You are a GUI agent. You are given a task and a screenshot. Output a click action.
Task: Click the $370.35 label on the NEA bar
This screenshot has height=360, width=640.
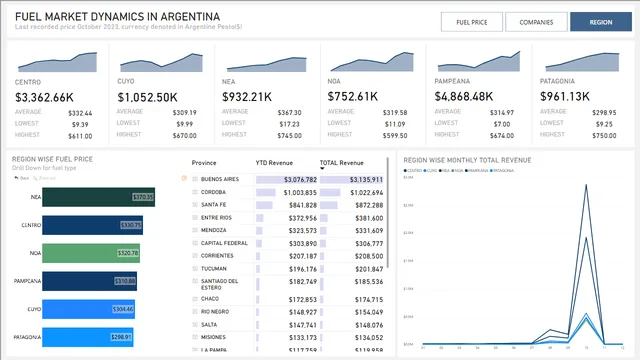tap(143, 197)
